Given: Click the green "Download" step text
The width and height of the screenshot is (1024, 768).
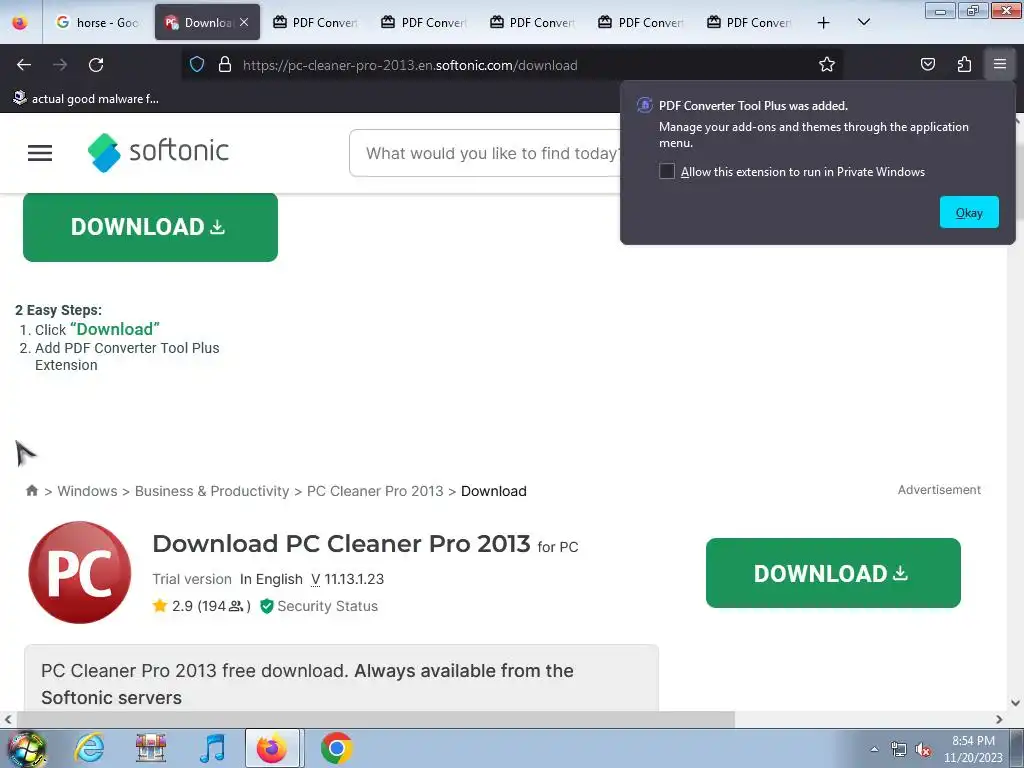Looking at the screenshot, I should [115, 329].
